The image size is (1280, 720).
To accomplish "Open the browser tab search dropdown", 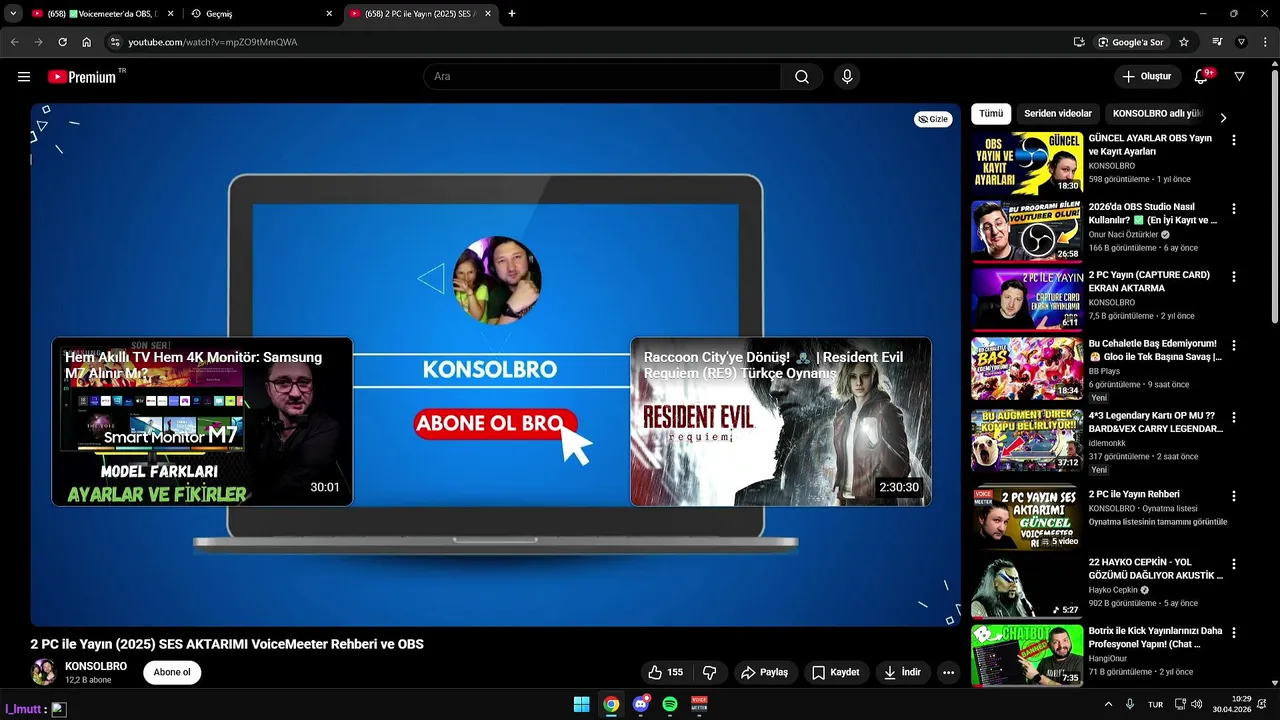I will click(13, 14).
